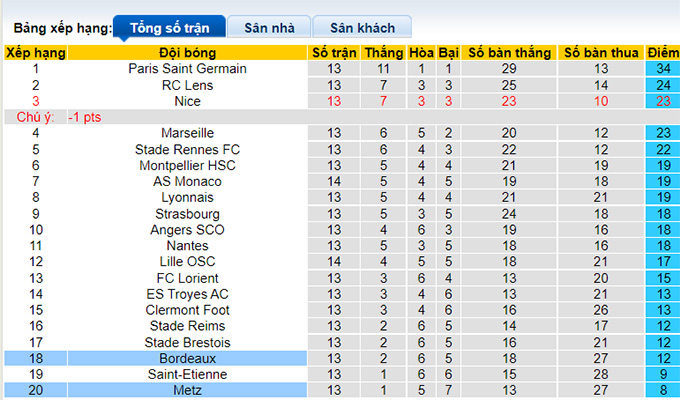Click Saint-Etienne in the standings
Image resolution: width=680 pixels, height=400 pixels.
(x=187, y=374)
